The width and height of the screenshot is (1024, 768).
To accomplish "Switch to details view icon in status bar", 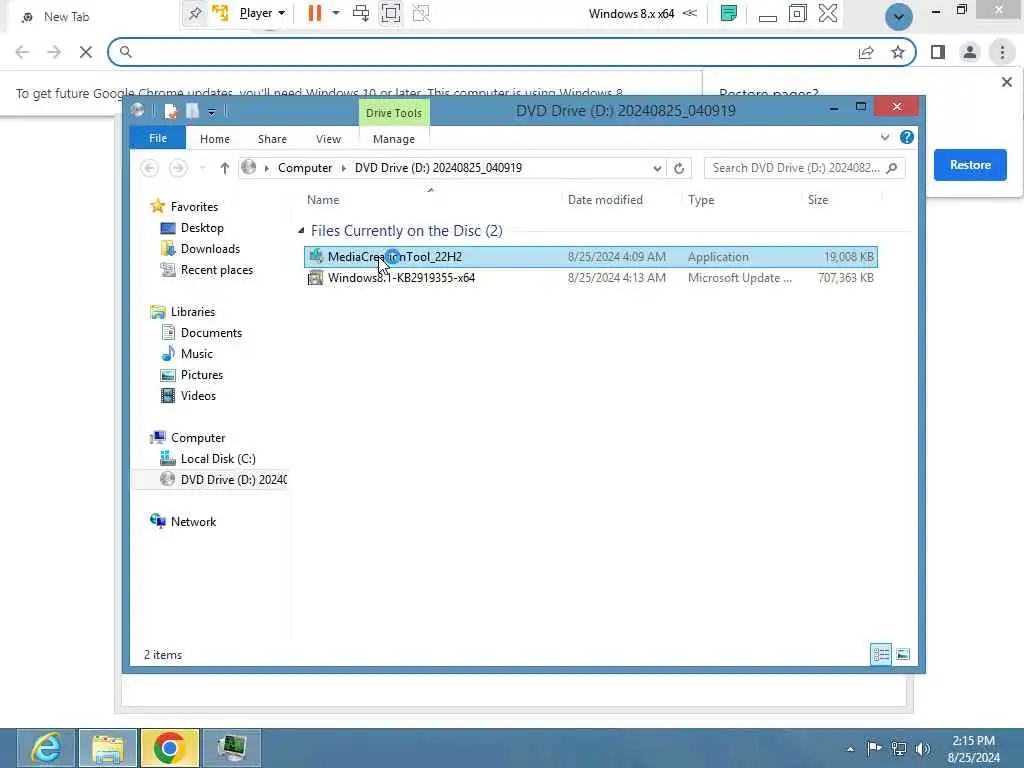I will pyautogui.click(x=881, y=654).
